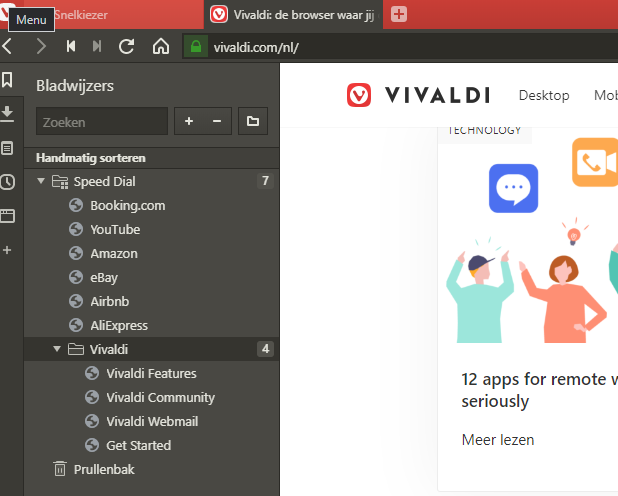Open the History panel clock icon

click(x=8, y=182)
